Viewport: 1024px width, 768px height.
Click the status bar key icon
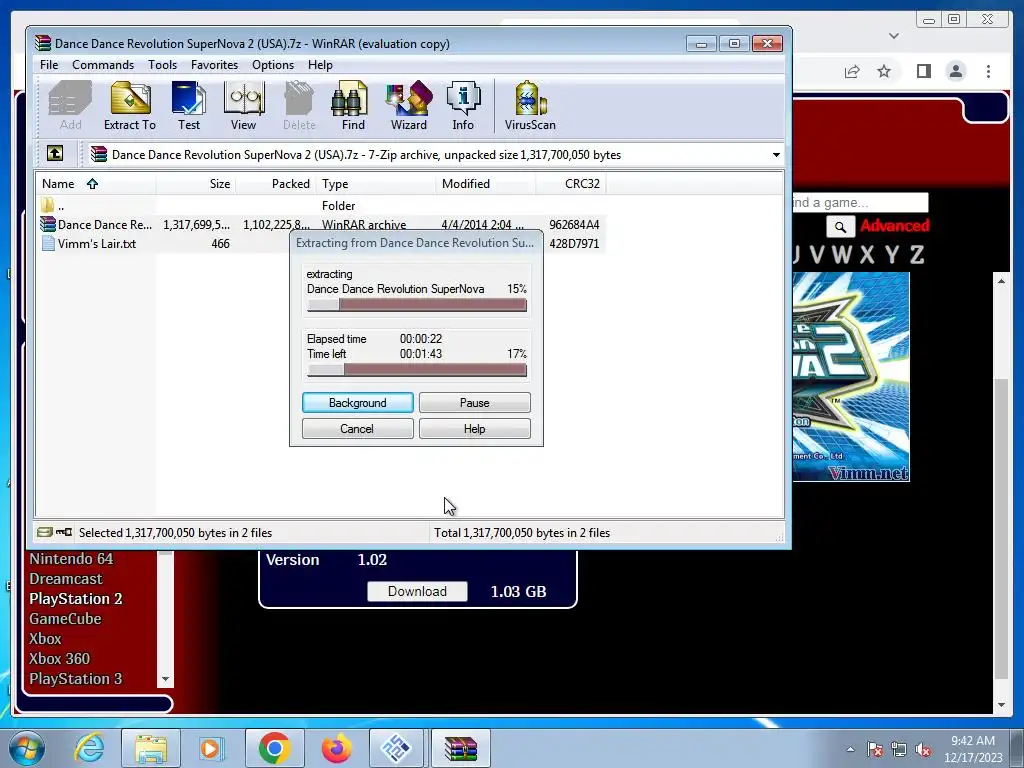pyautogui.click(x=64, y=532)
